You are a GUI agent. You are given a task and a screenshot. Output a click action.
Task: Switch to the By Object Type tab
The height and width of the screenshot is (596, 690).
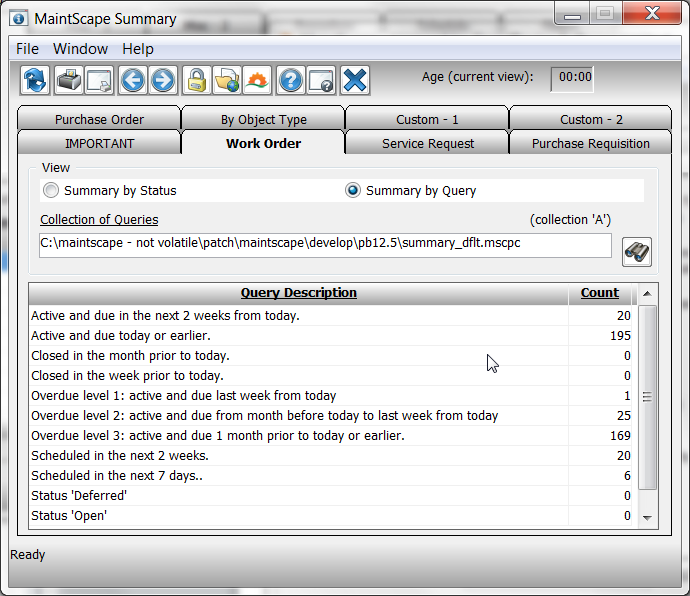(264, 119)
